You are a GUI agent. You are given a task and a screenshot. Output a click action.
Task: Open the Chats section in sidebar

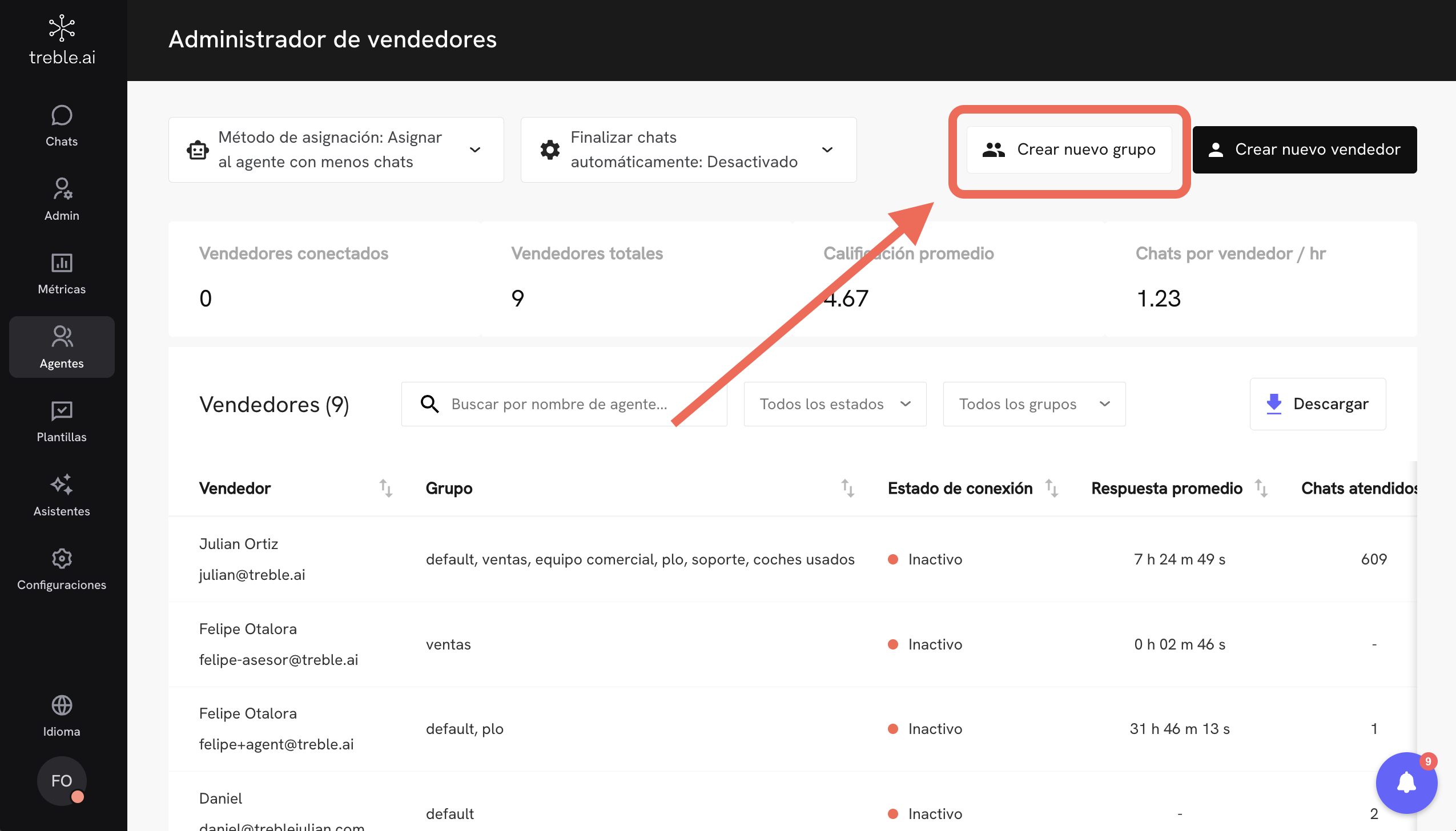(x=62, y=126)
